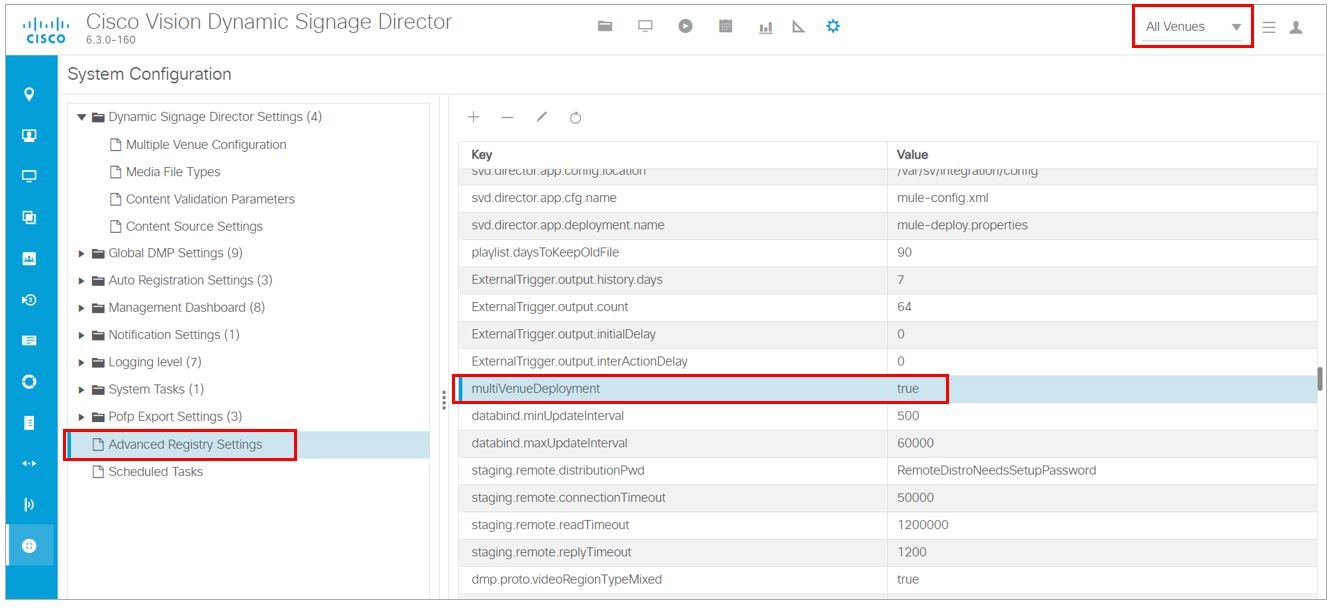Expand the Global DMP Settings folder

coord(82,253)
